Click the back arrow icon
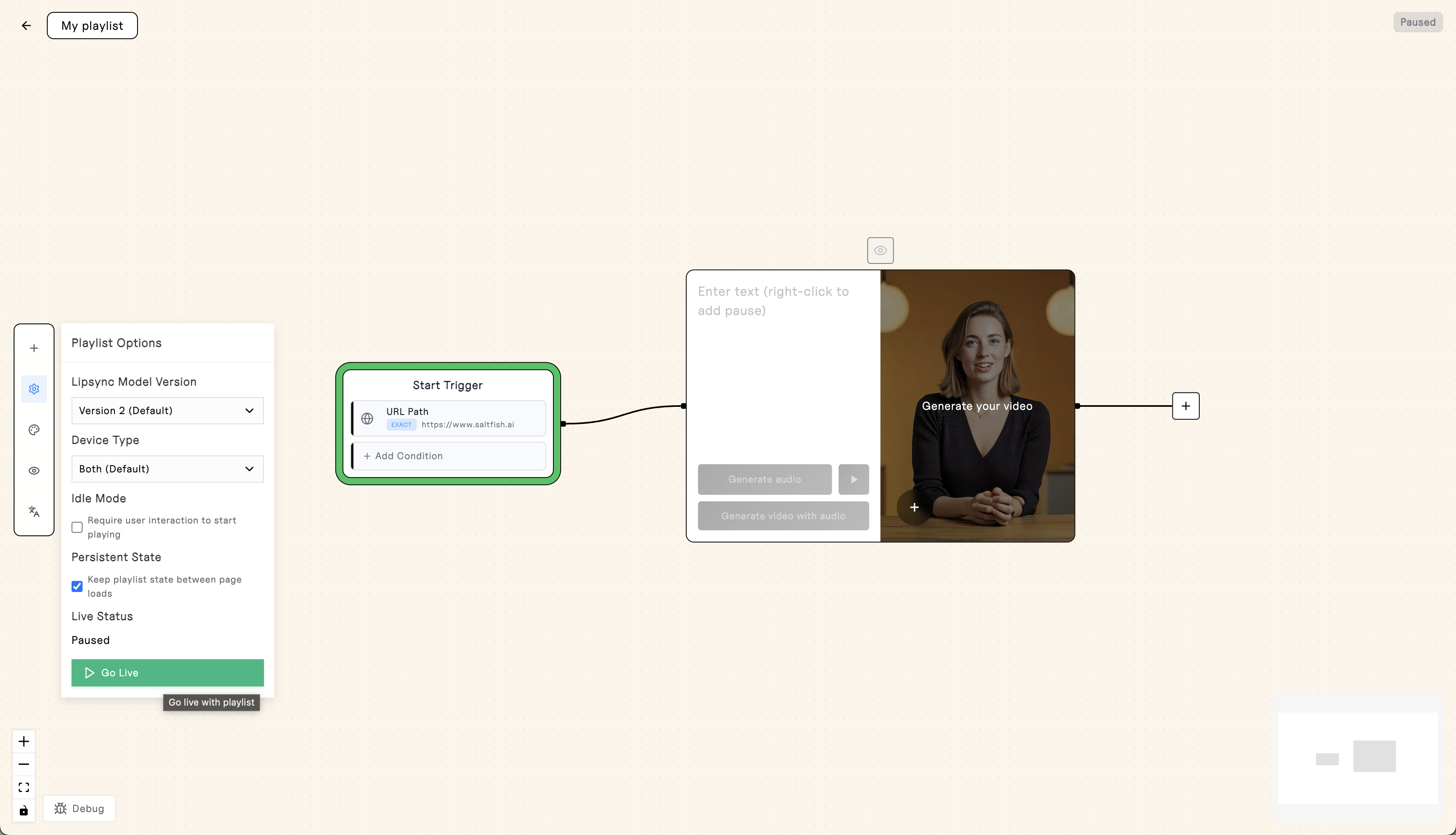 point(26,25)
